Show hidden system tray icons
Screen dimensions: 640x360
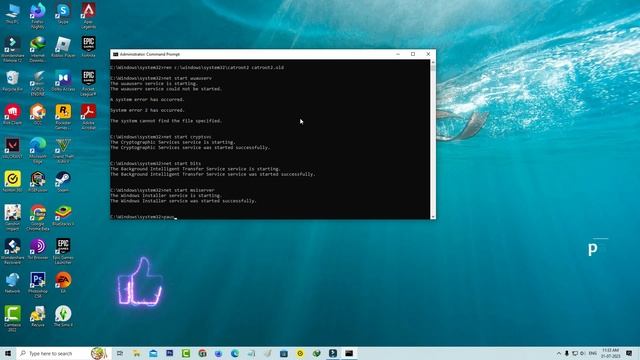559,353
